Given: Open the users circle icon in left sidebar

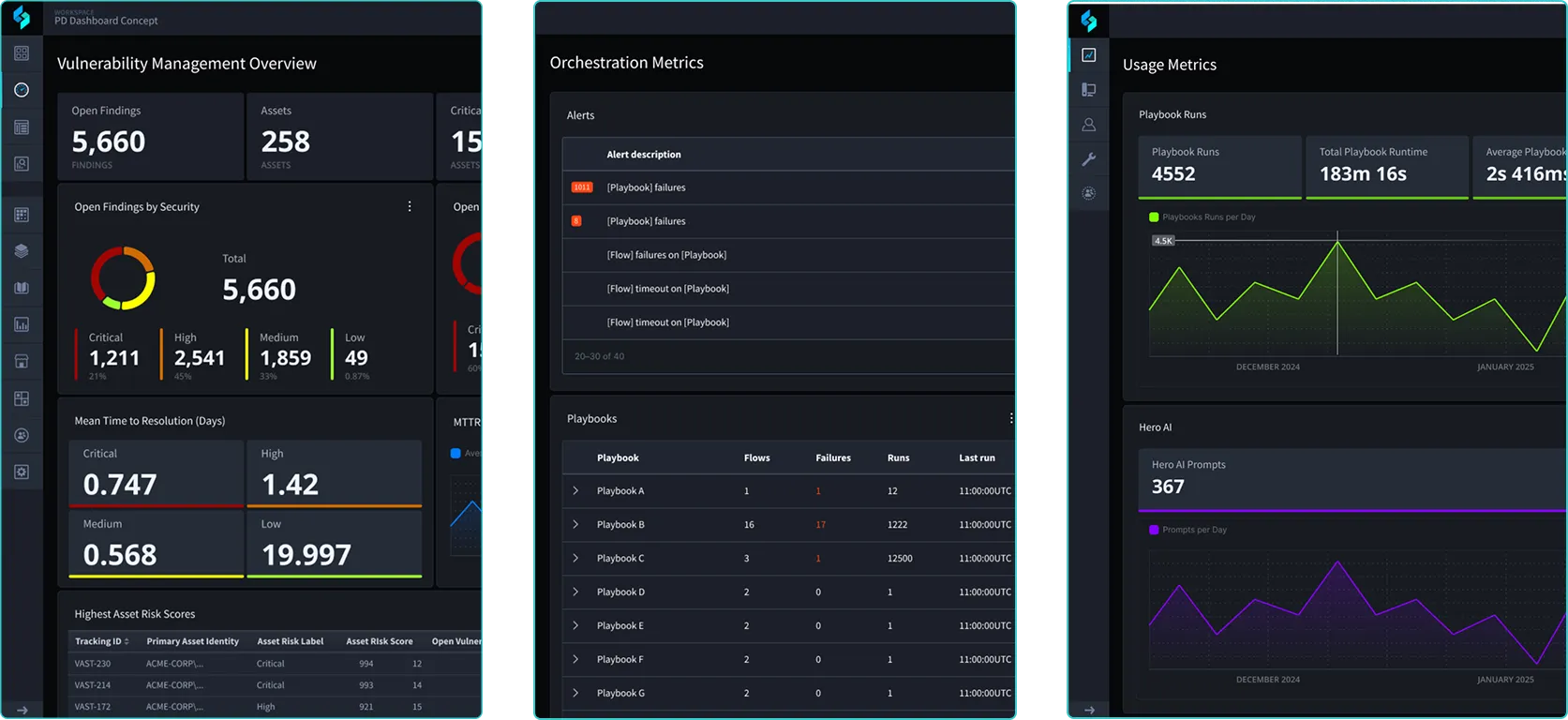Looking at the screenshot, I should pyautogui.click(x=22, y=435).
